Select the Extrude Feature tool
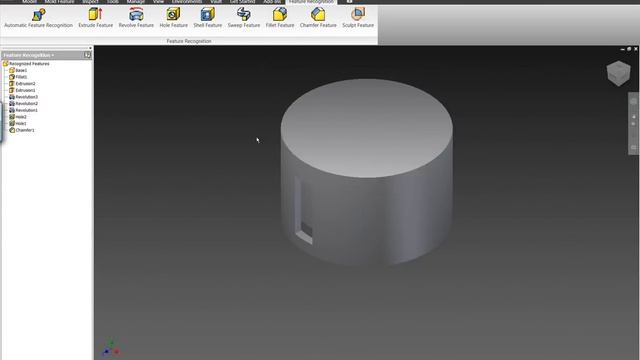The width and height of the screenshot is (640, 360). pyautogui.click(x=96, y=18)
